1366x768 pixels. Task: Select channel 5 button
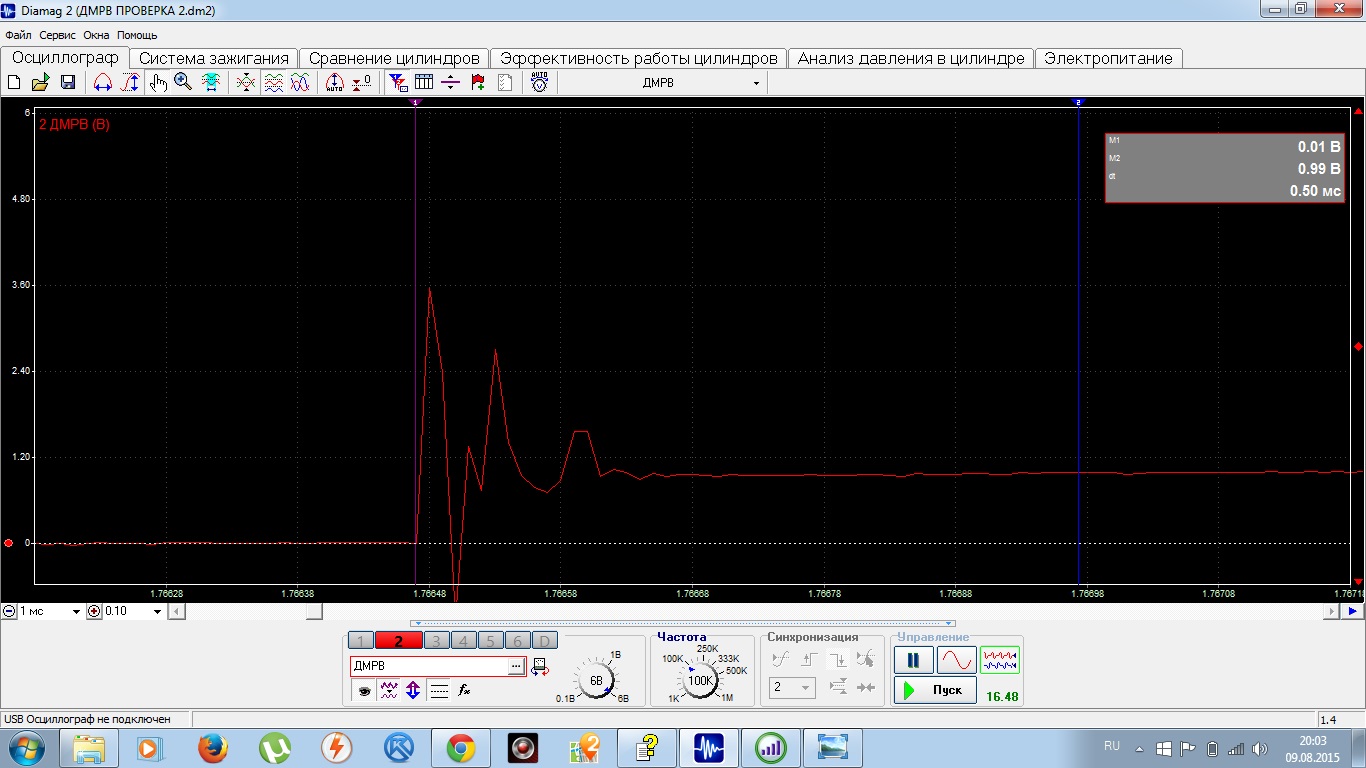(490, 642)
